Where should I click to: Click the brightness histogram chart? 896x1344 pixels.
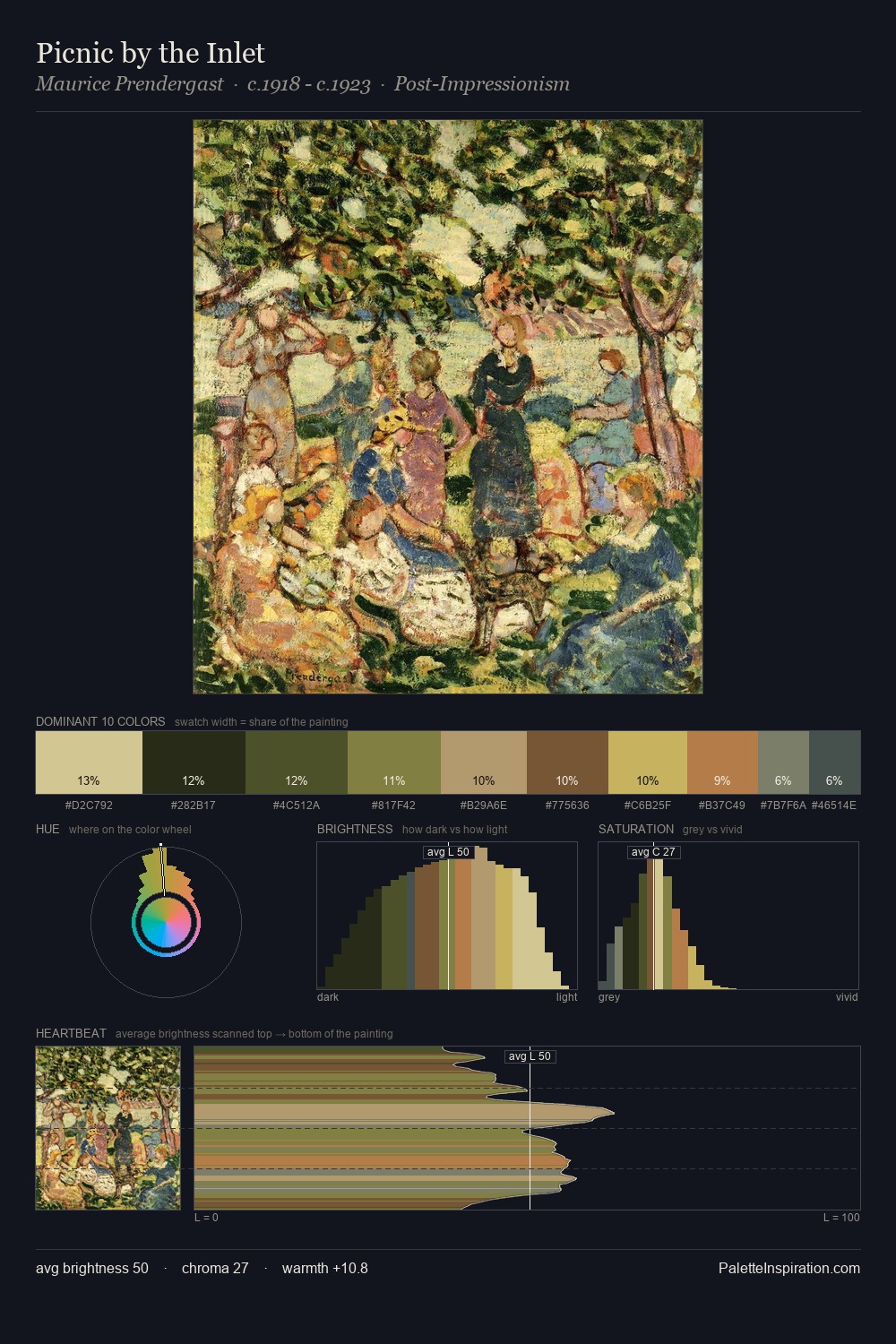448,916
